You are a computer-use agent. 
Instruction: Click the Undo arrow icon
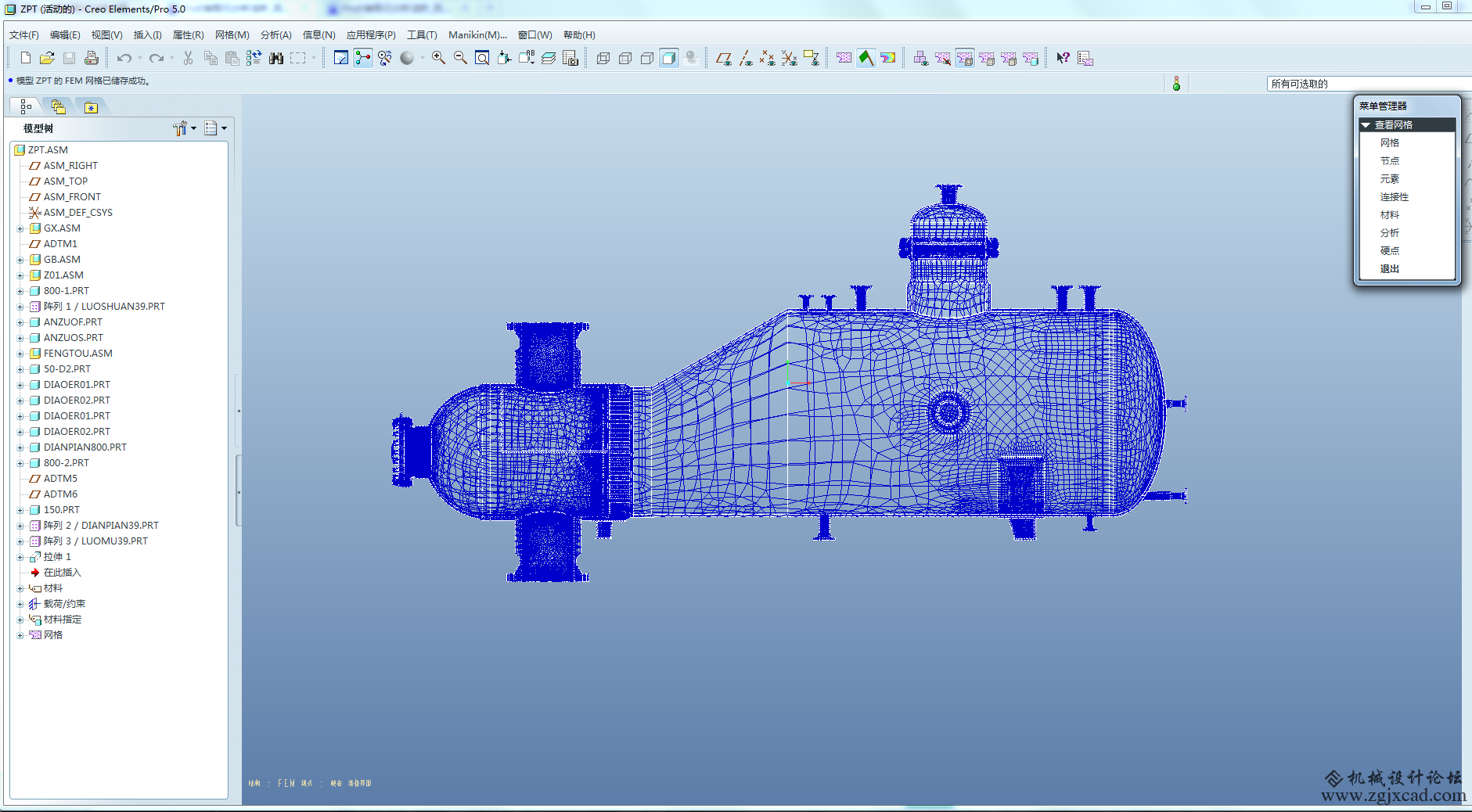pyautogui.click(x=124, y=58)
